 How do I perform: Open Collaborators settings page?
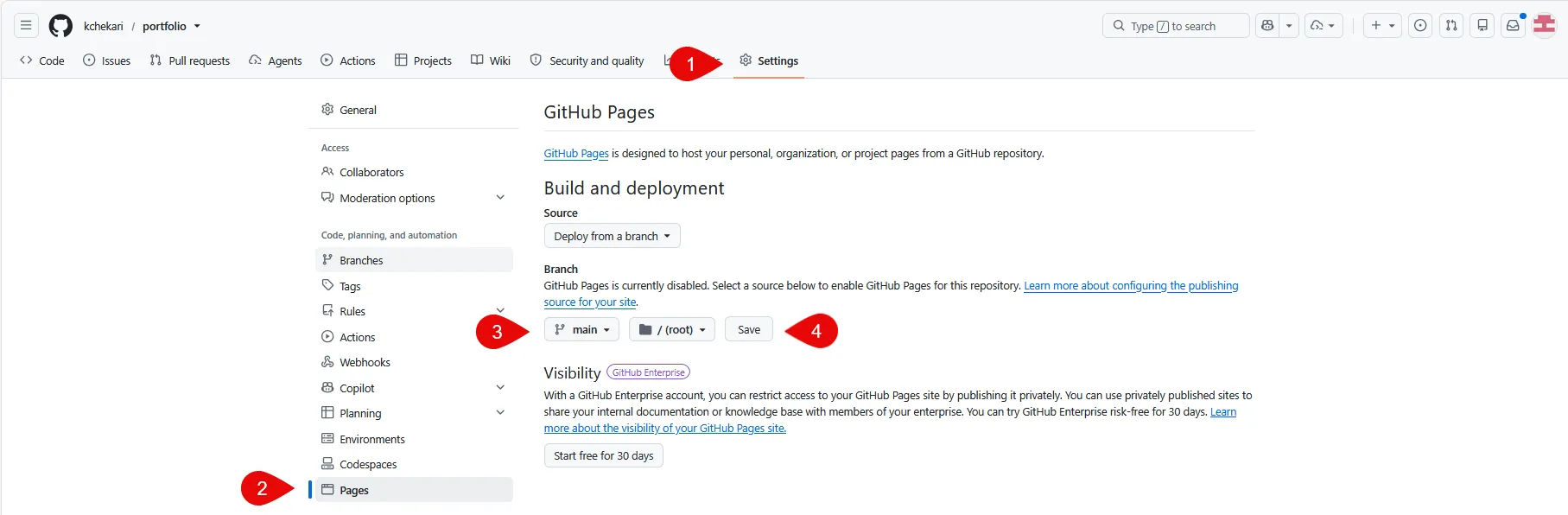[x=414, y=172]
